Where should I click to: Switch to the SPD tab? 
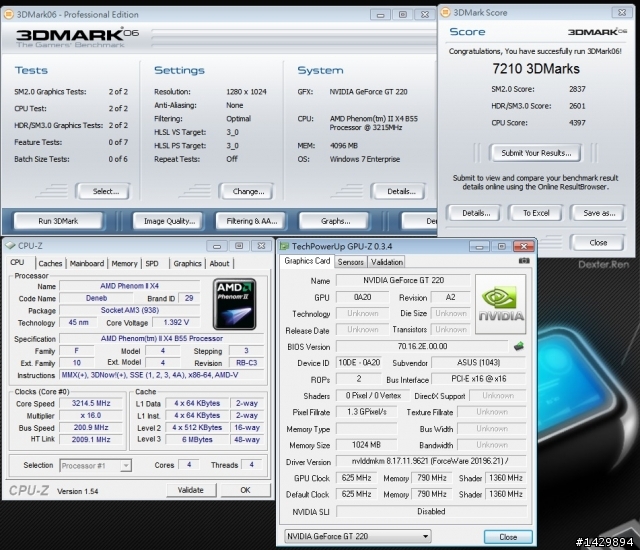[152, 264]
